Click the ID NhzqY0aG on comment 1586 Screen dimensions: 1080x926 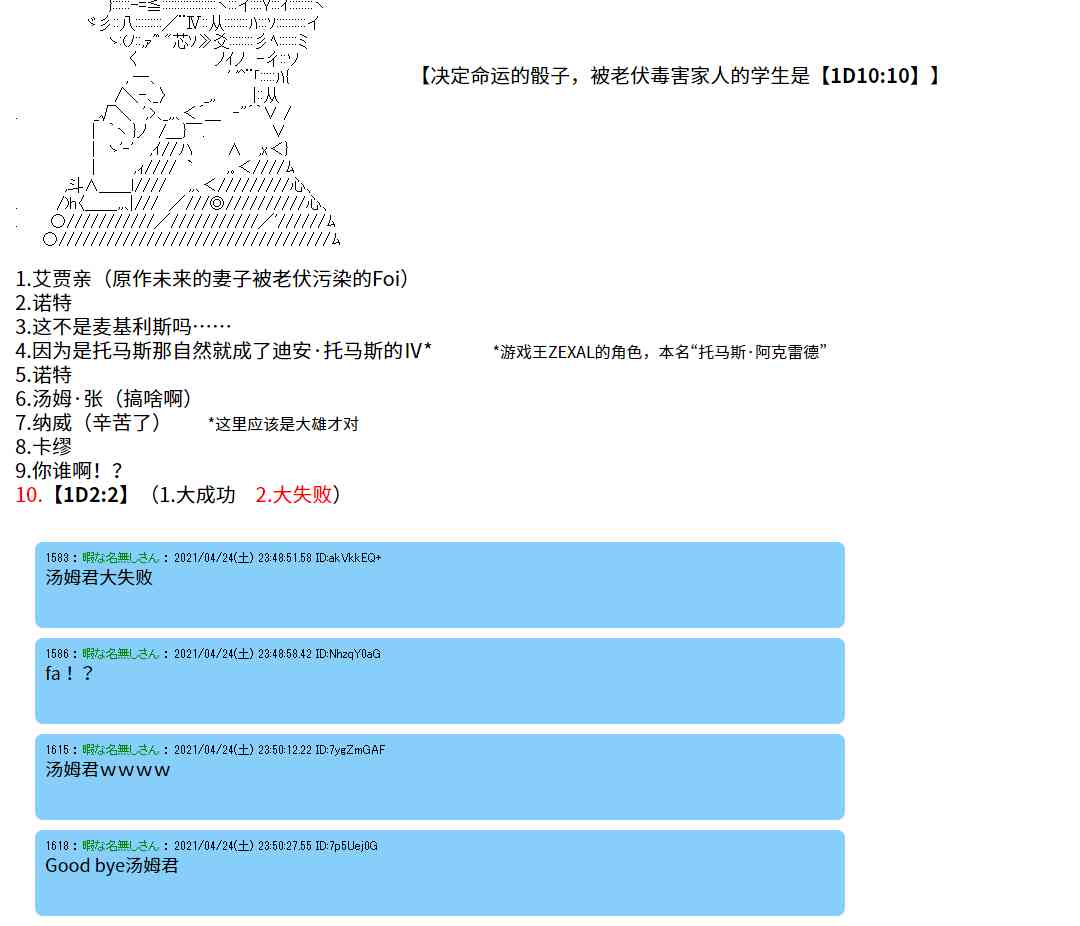coord(347,654)
